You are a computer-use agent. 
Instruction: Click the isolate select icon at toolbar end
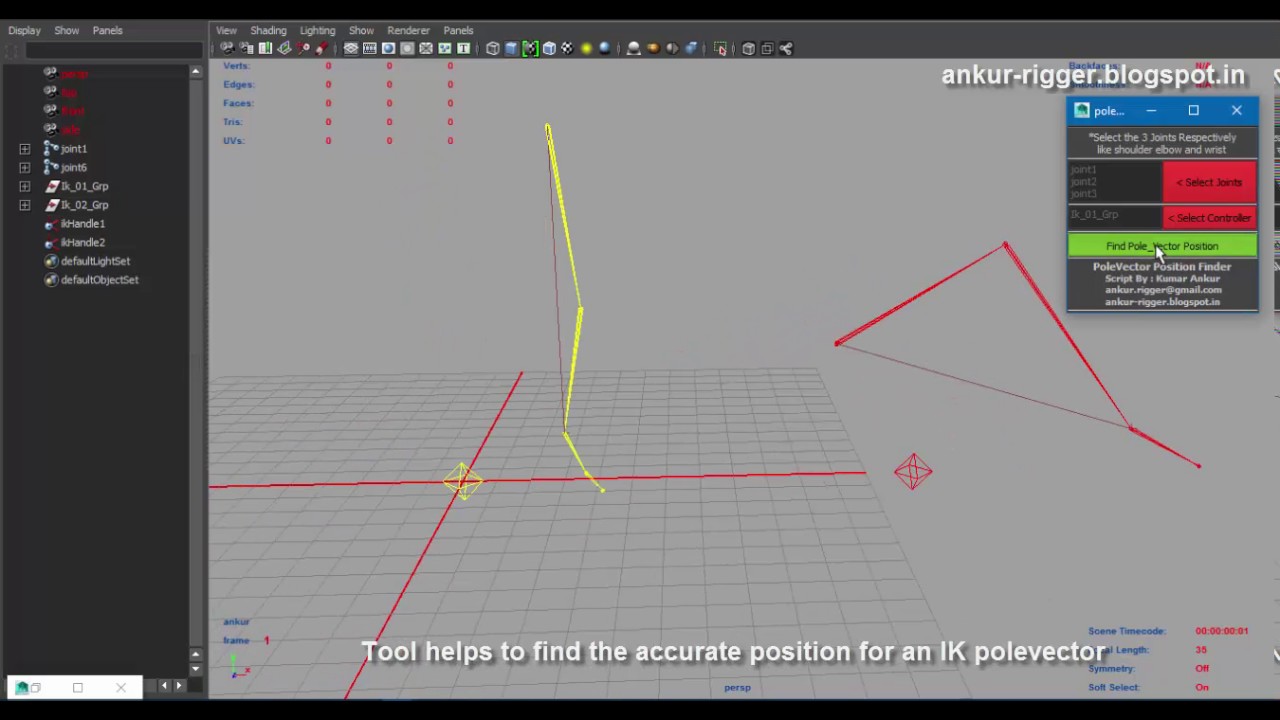[721, 48]
